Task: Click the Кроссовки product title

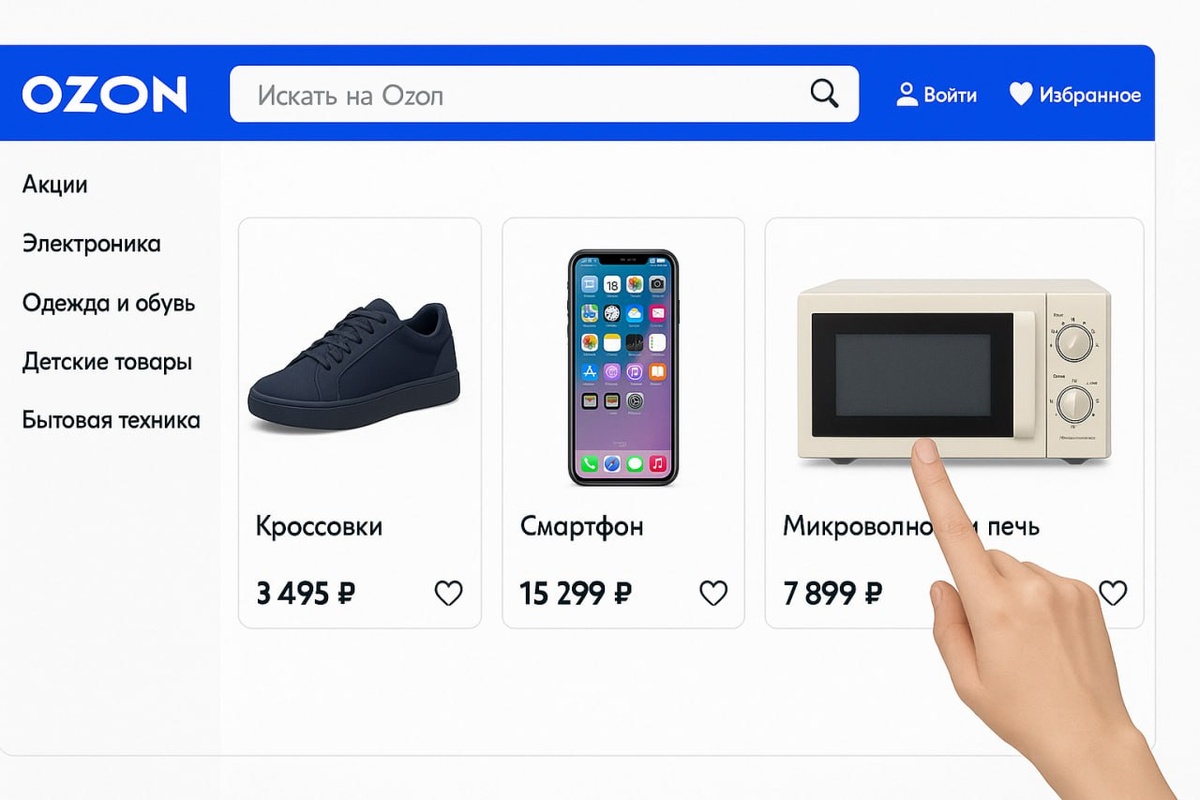Action: coord(319,526)
